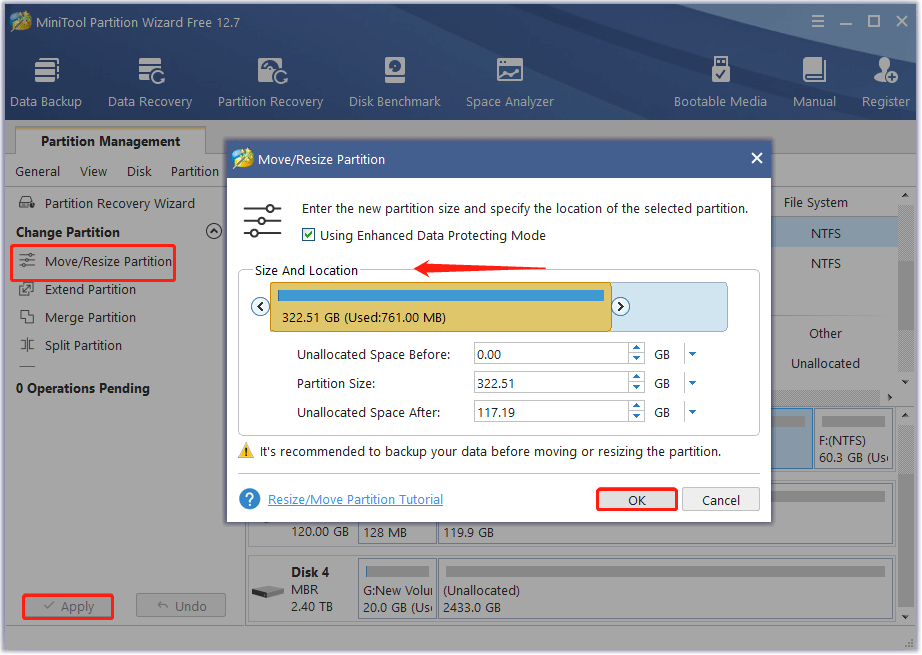Toggle Using Enhanced Data Protecting Mode checkbox
Image resolution: width=922 pixels, height=655 pixels.
[x=308, y=235]
